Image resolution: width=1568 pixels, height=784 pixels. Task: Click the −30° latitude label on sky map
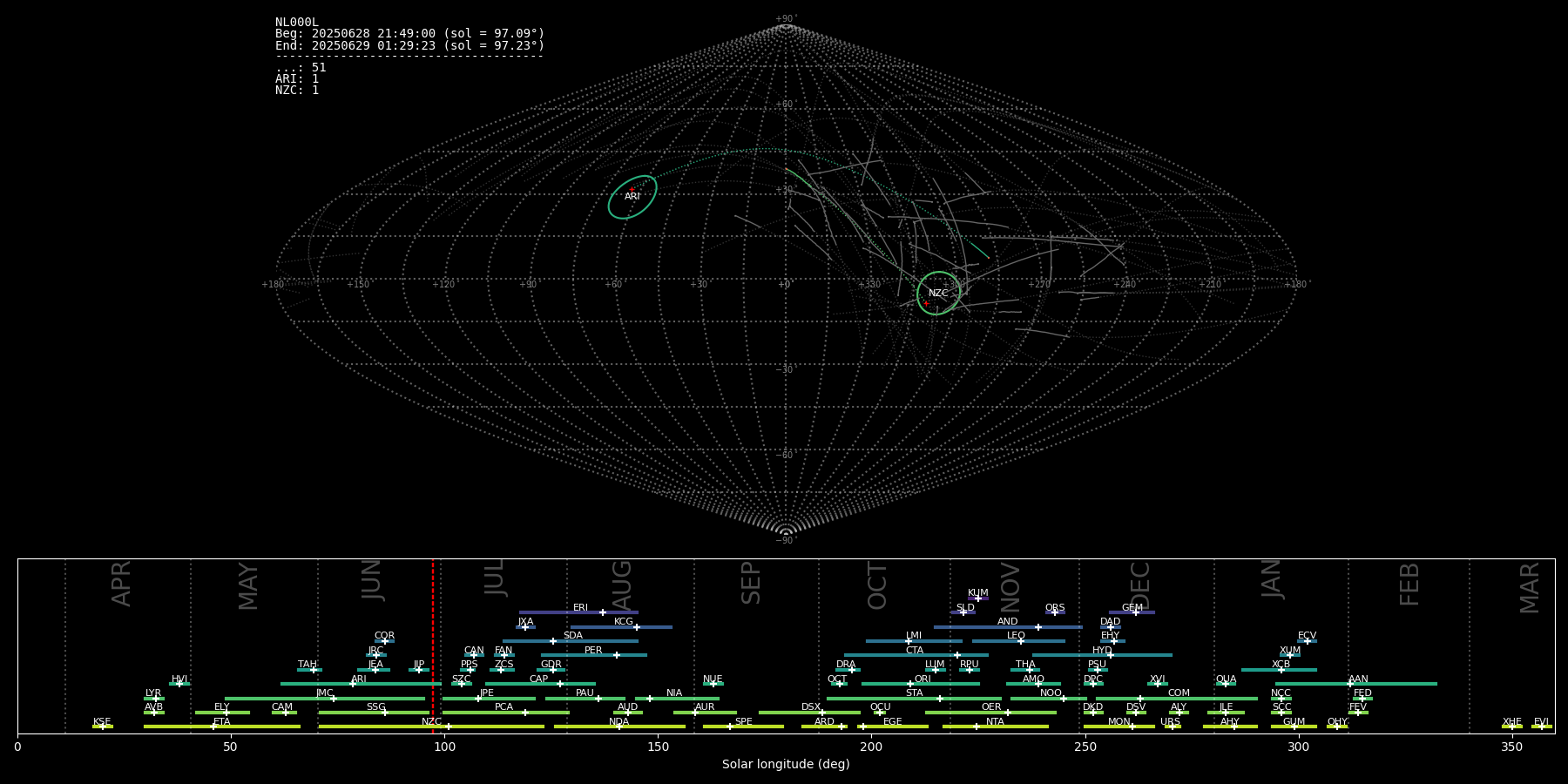[786, 370]
